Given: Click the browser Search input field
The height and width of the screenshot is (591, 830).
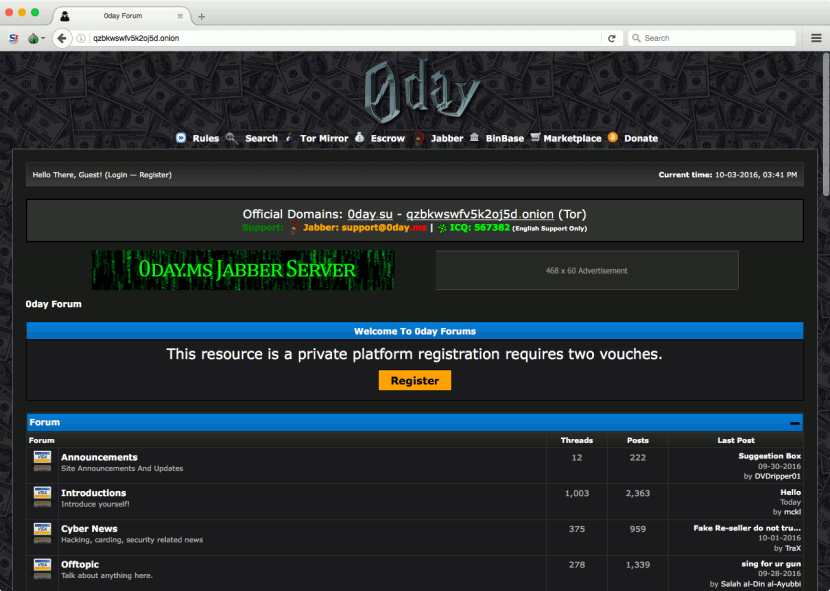Looking at the screenshot, I should click(x=715, y=38).
